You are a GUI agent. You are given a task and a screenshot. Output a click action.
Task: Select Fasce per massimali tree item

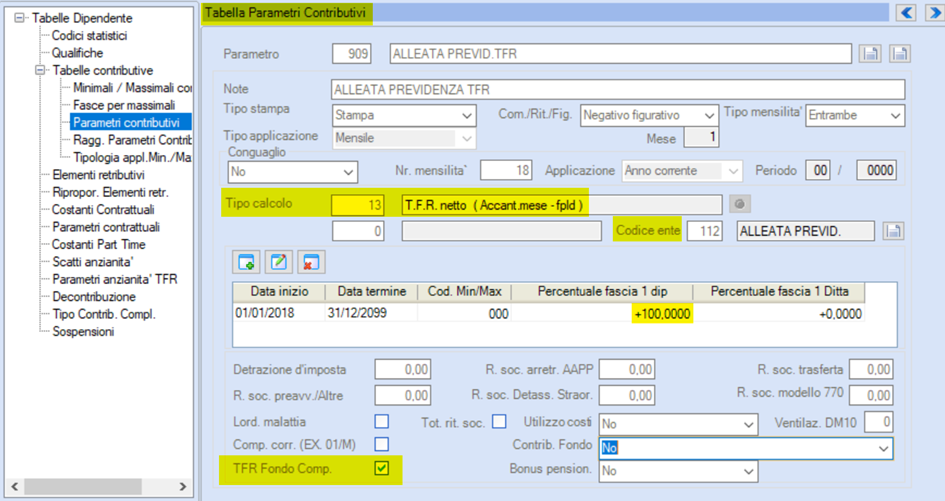(124, 106)
